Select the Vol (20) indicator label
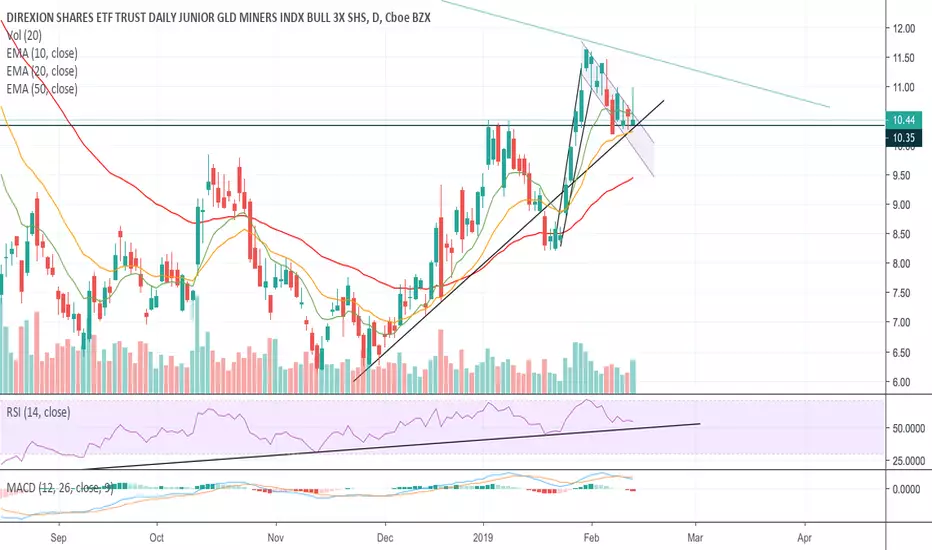 [x=24, y=36]
